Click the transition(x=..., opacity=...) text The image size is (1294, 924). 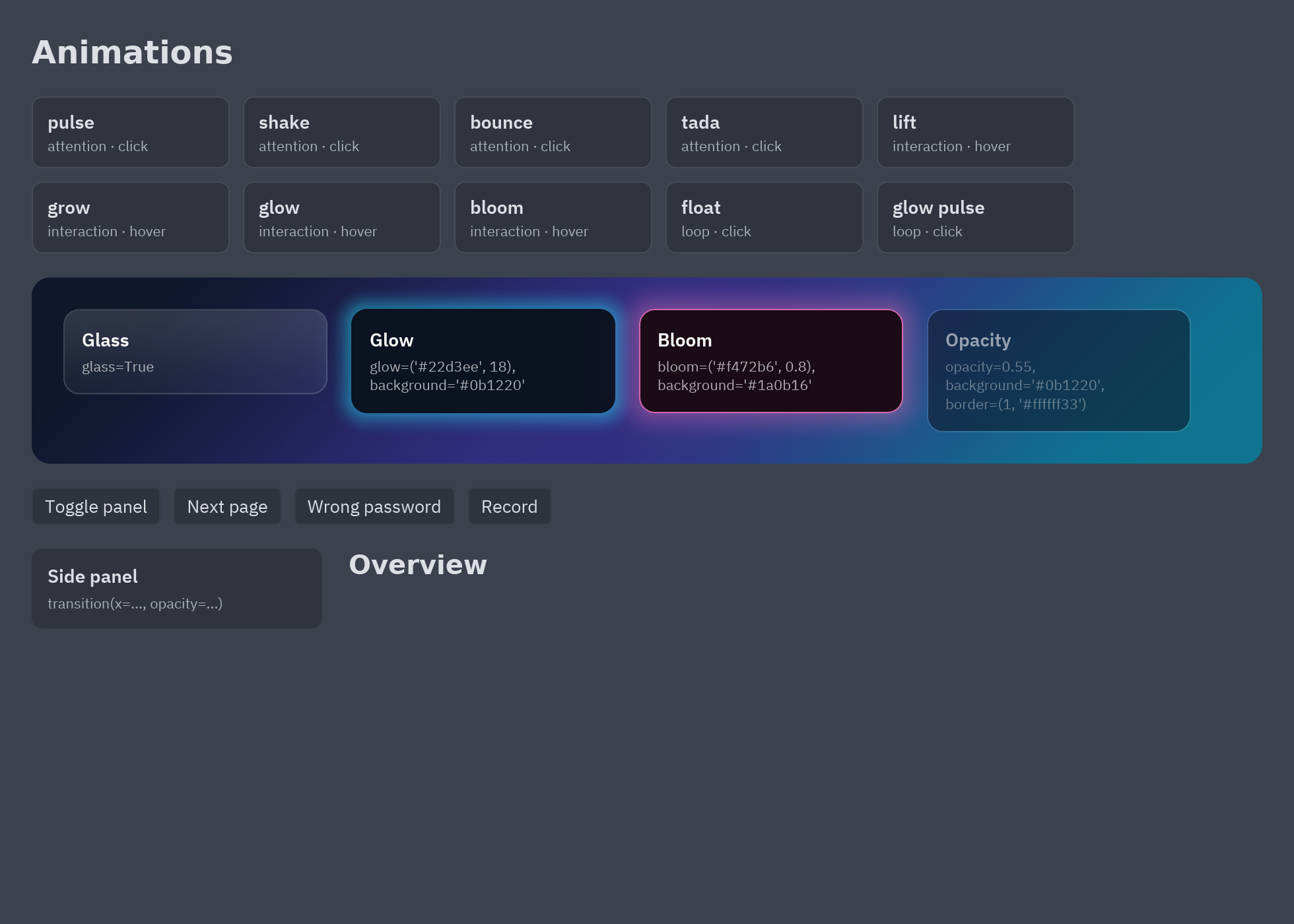tap(135, 604)
